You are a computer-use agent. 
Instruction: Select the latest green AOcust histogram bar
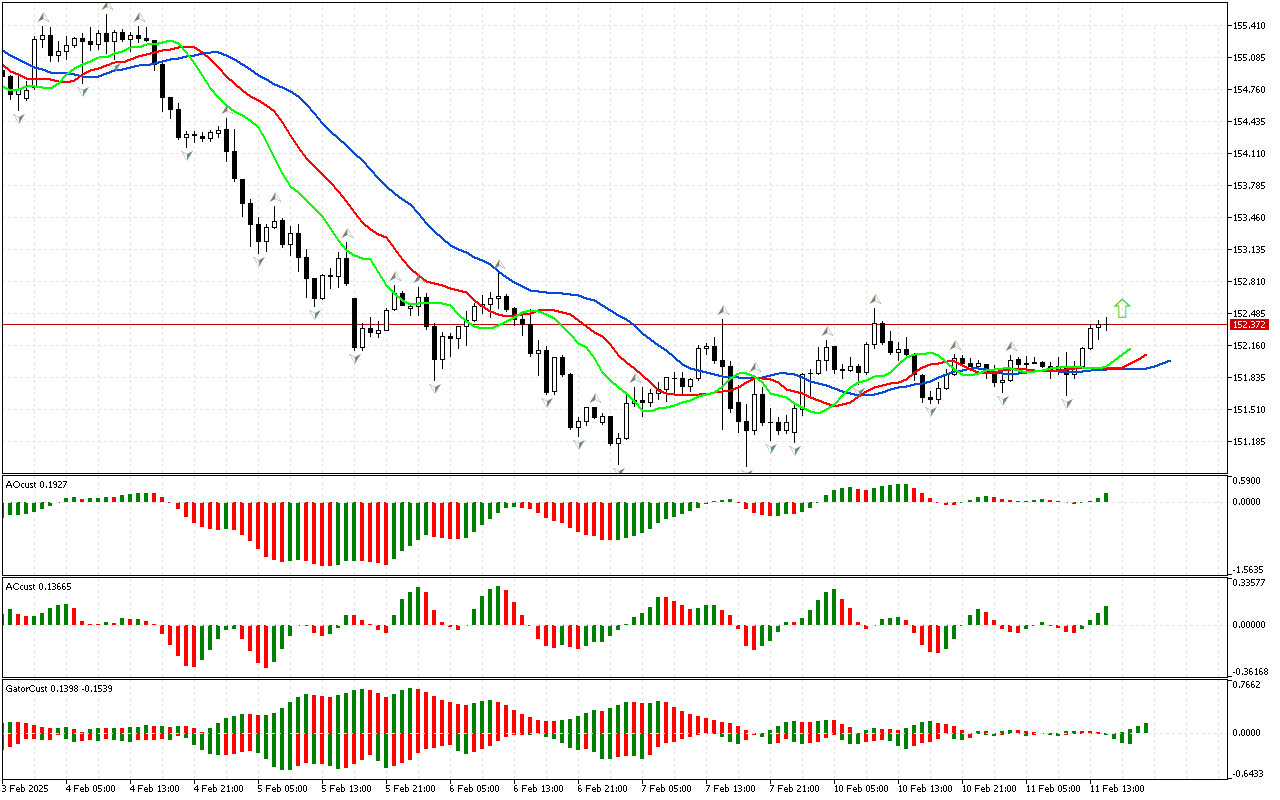(x=1107, y=497)
